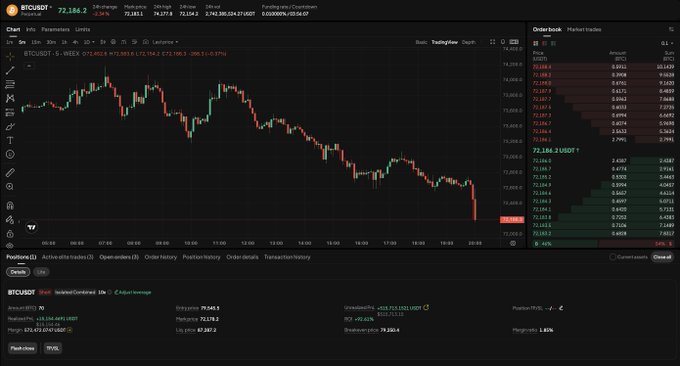Select the 30m timeframe
The height and width of the screenshot is (366, 680).
click(51, 42)
